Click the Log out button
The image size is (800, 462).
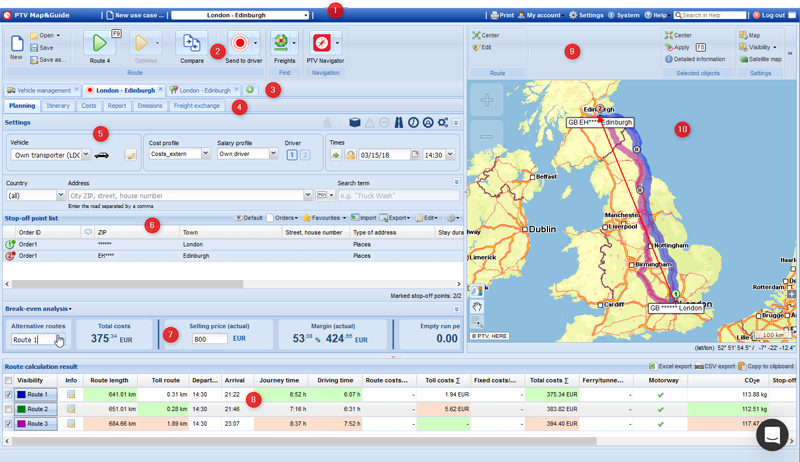[769, 15]
